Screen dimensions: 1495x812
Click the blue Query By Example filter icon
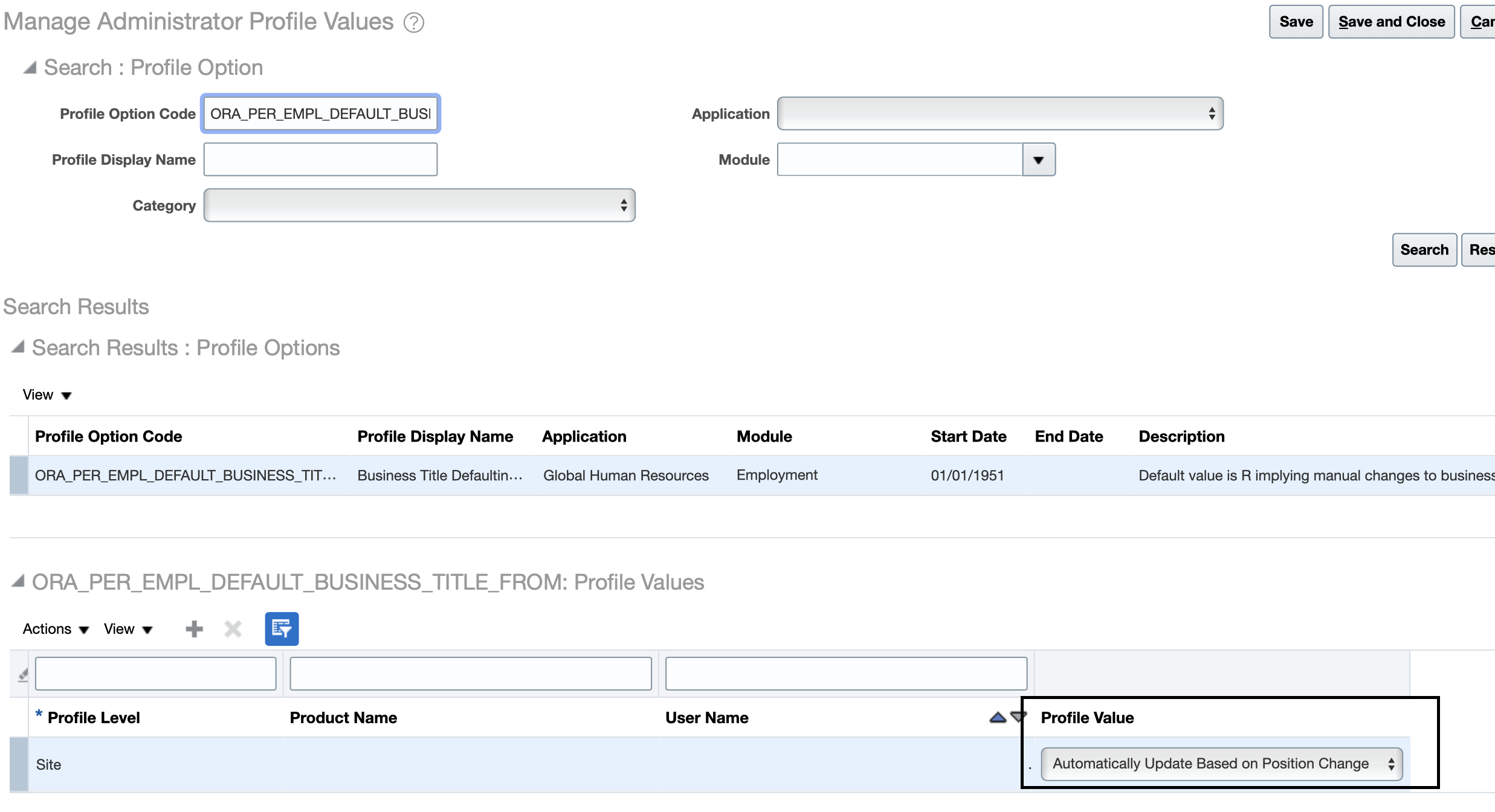pos(281,628)
